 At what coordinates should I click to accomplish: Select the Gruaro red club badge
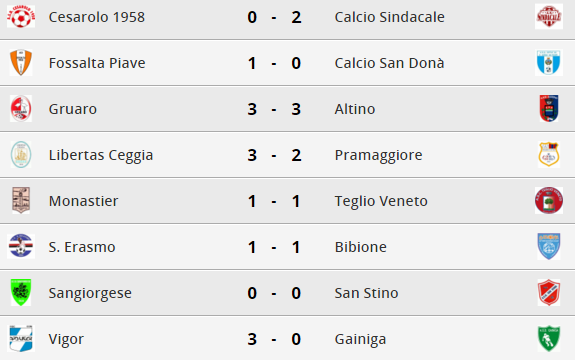pos(21,109)
